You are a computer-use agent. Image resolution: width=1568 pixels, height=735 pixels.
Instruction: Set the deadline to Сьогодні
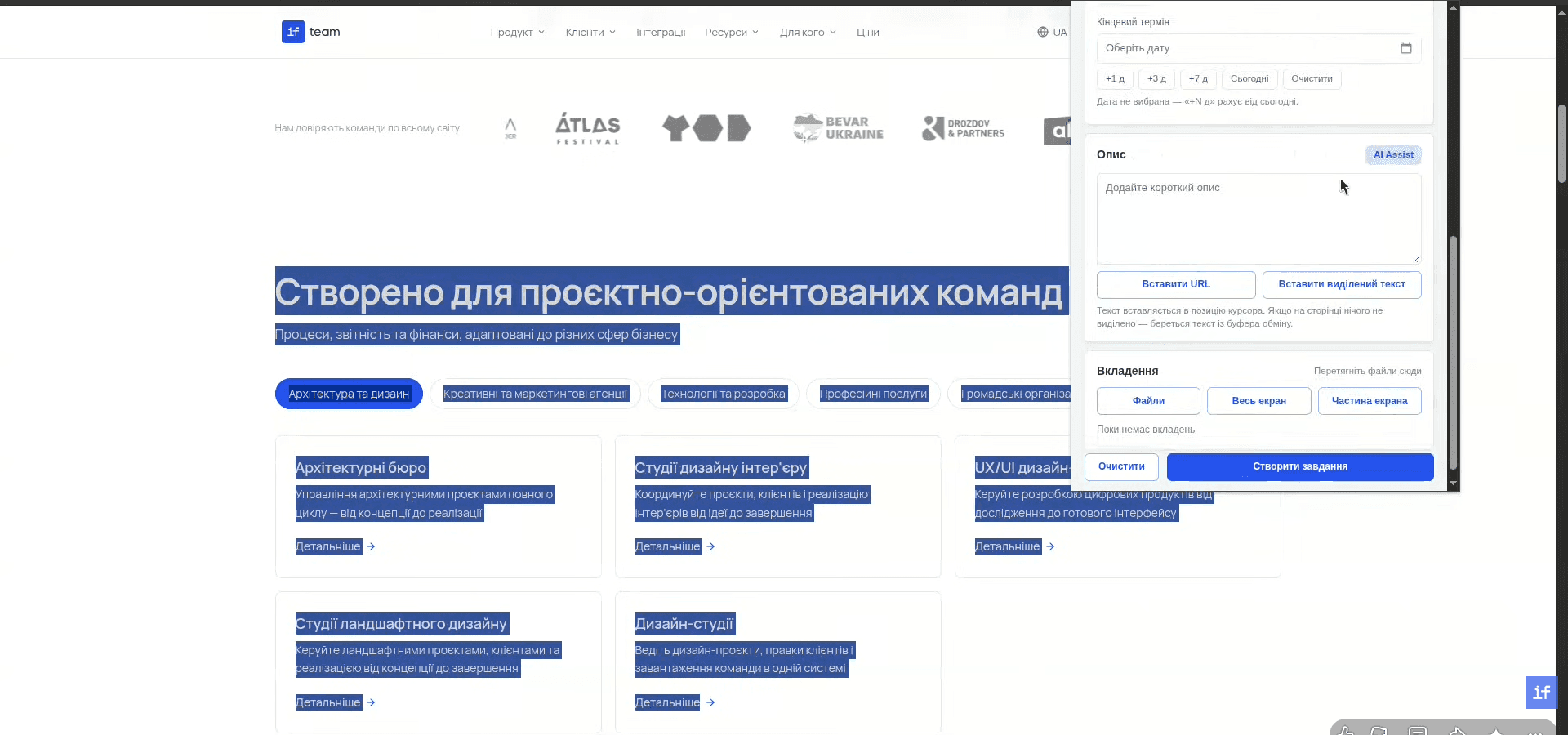click(1249, 79)
